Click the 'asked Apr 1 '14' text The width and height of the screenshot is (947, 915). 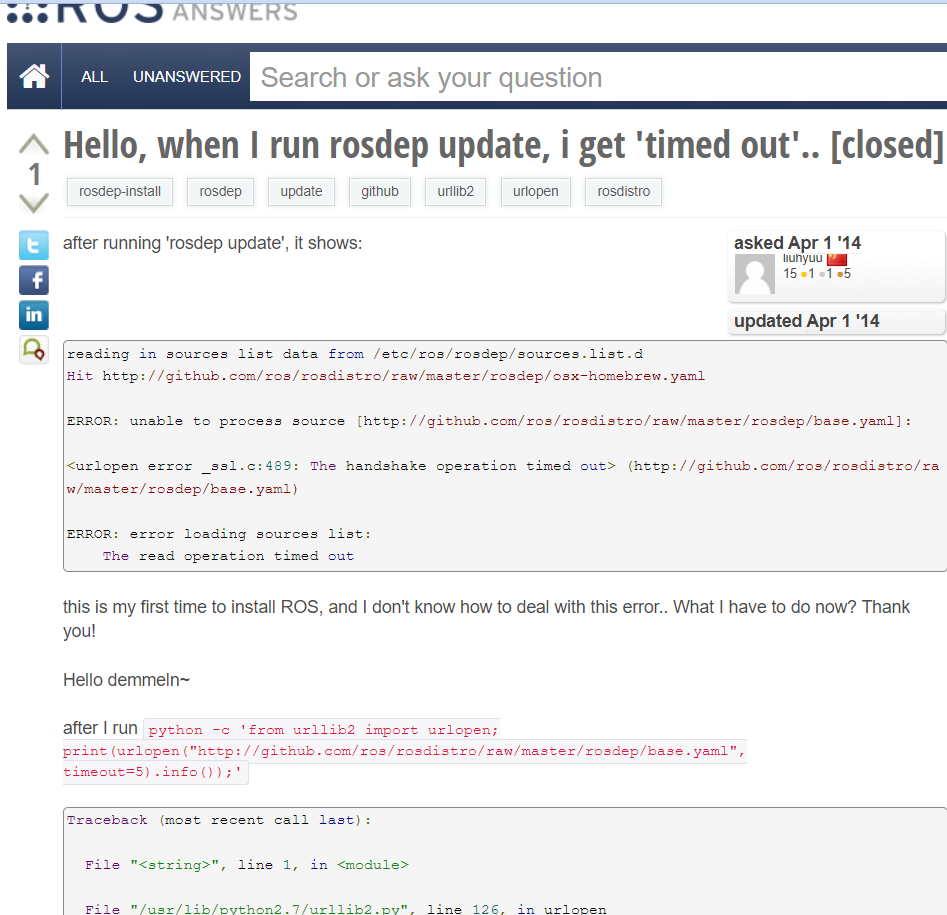pyautogui.click(x=797, y=243)
